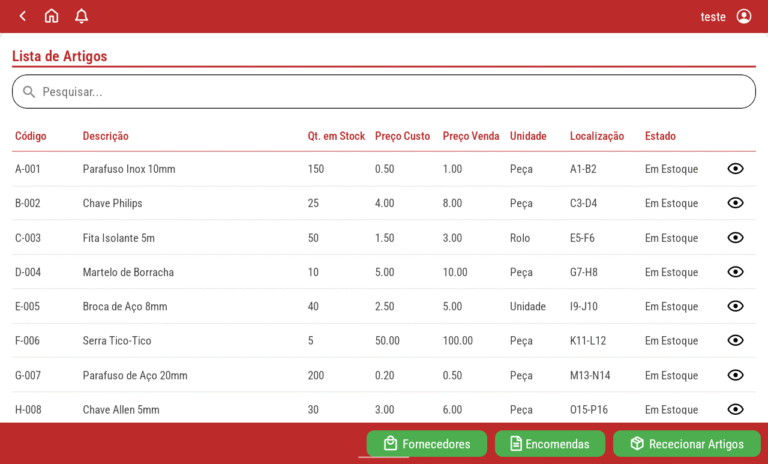
Task: Focus the Pesquisar search field
Action: pos(390,92)
